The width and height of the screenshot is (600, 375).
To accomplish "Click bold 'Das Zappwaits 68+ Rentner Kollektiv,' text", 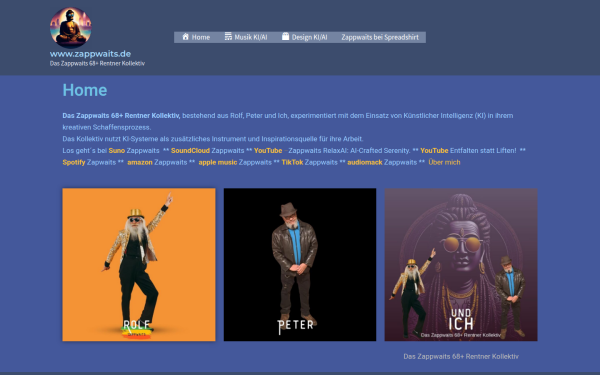I will 121,116.
